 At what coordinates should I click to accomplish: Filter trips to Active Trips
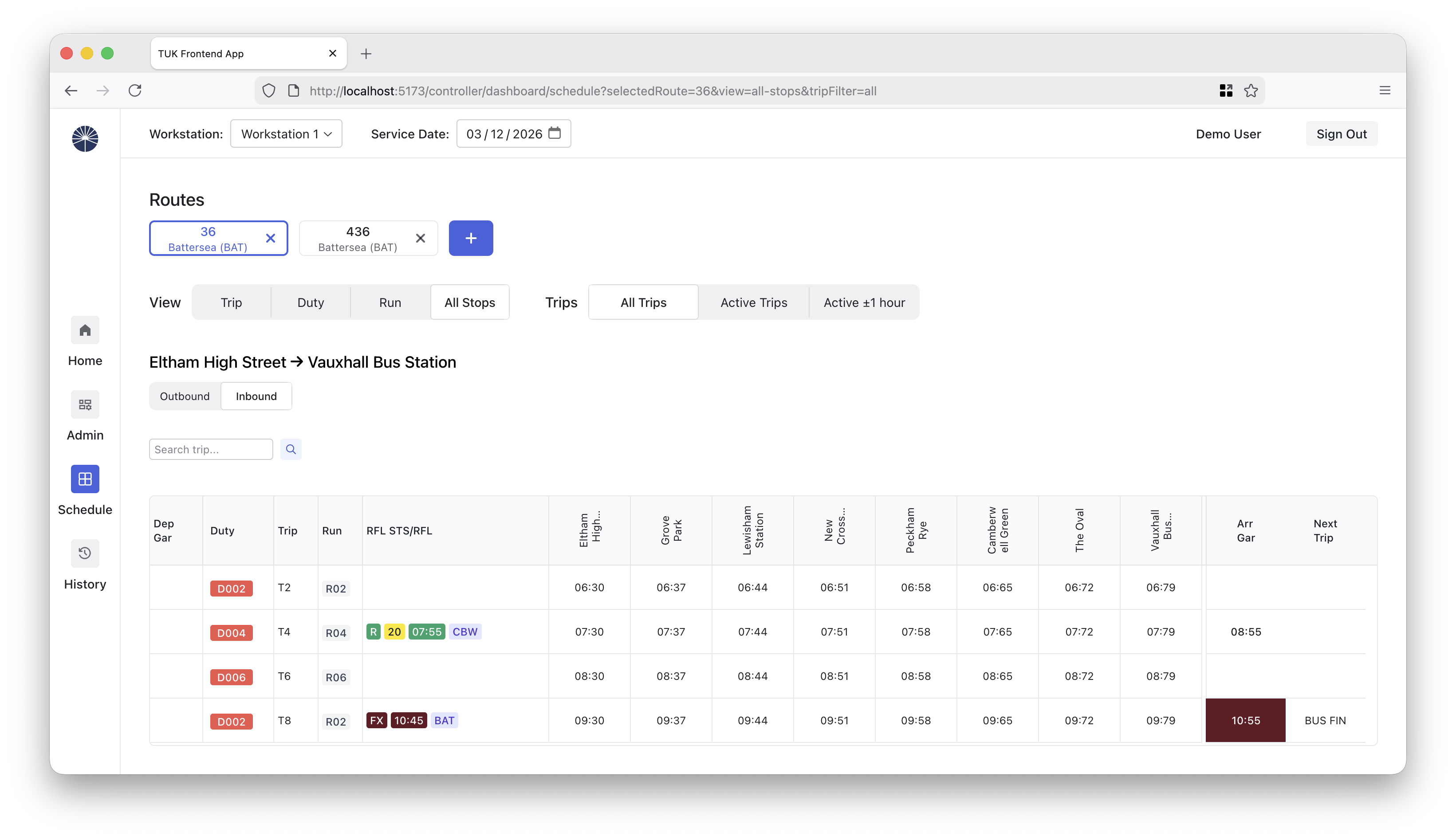[753, 302]
